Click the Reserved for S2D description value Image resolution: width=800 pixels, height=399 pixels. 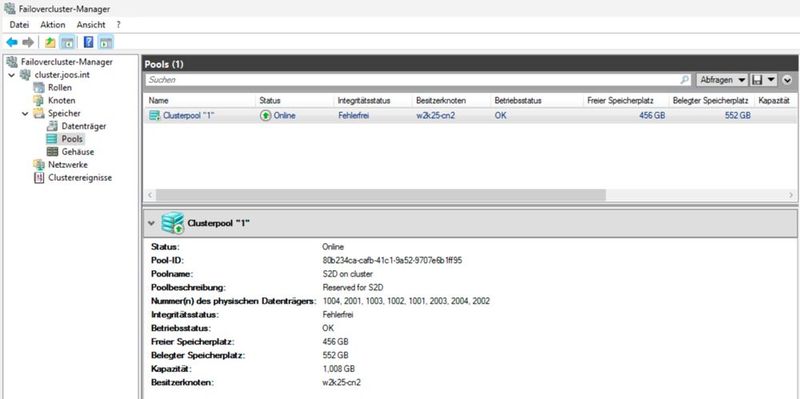point(352,287)
